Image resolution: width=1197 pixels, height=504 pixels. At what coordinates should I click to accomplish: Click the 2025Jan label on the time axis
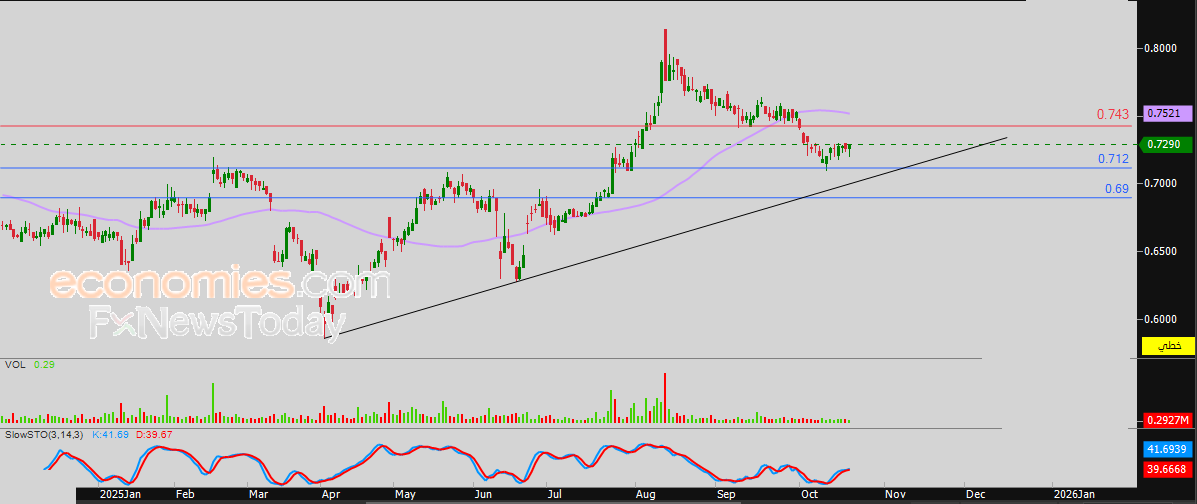(x=119, y=494)
